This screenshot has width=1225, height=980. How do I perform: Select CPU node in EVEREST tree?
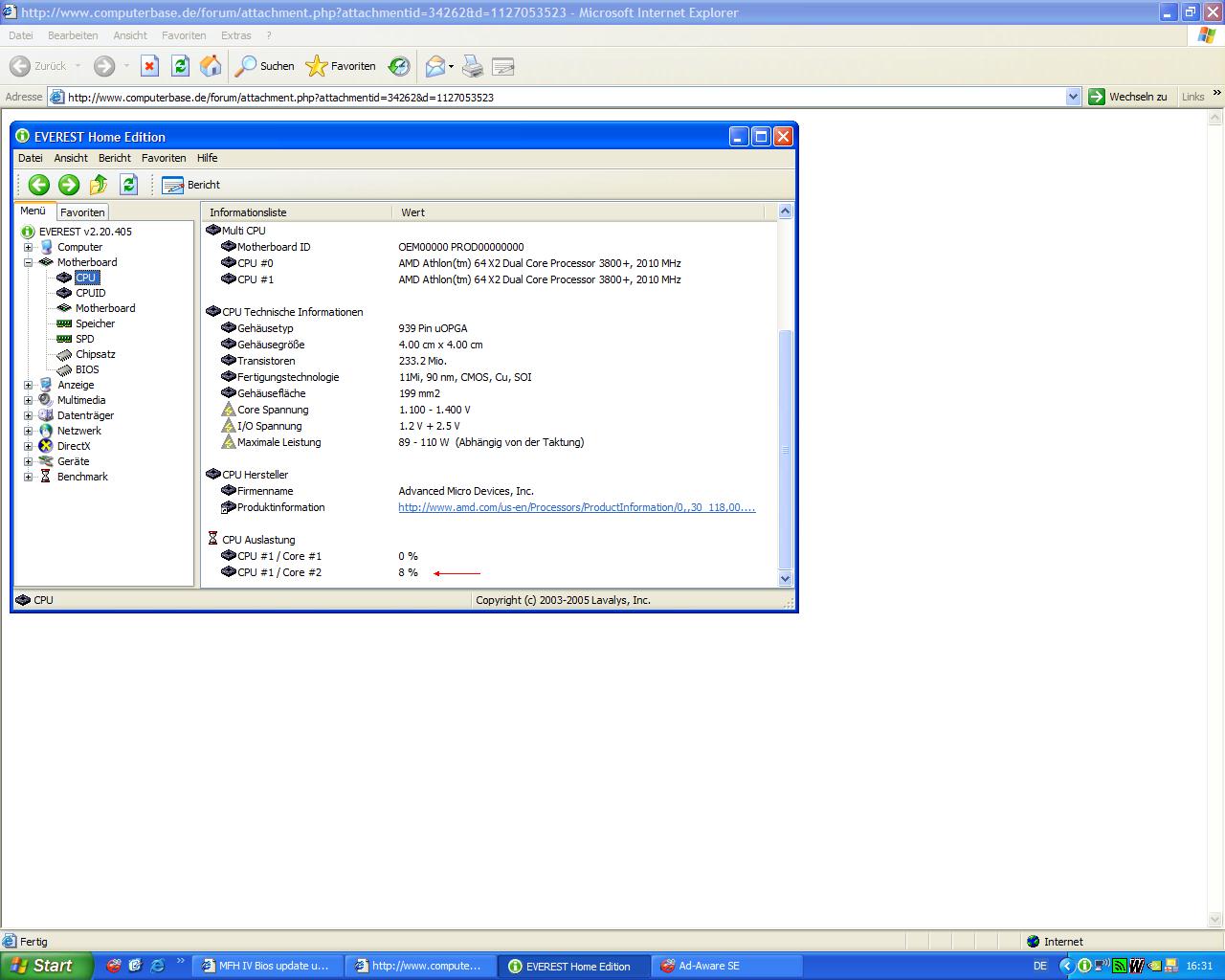86,278
